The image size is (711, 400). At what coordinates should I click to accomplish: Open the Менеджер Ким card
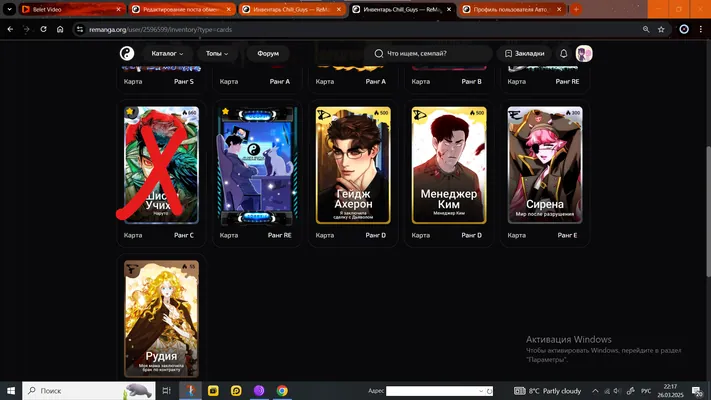point(449,165)
